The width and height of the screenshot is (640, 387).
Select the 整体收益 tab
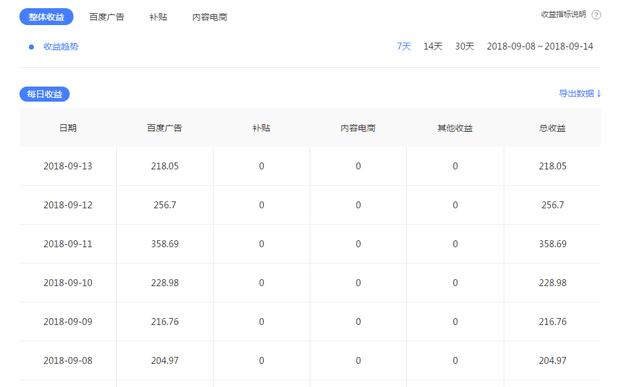click(x=46, y=17)
